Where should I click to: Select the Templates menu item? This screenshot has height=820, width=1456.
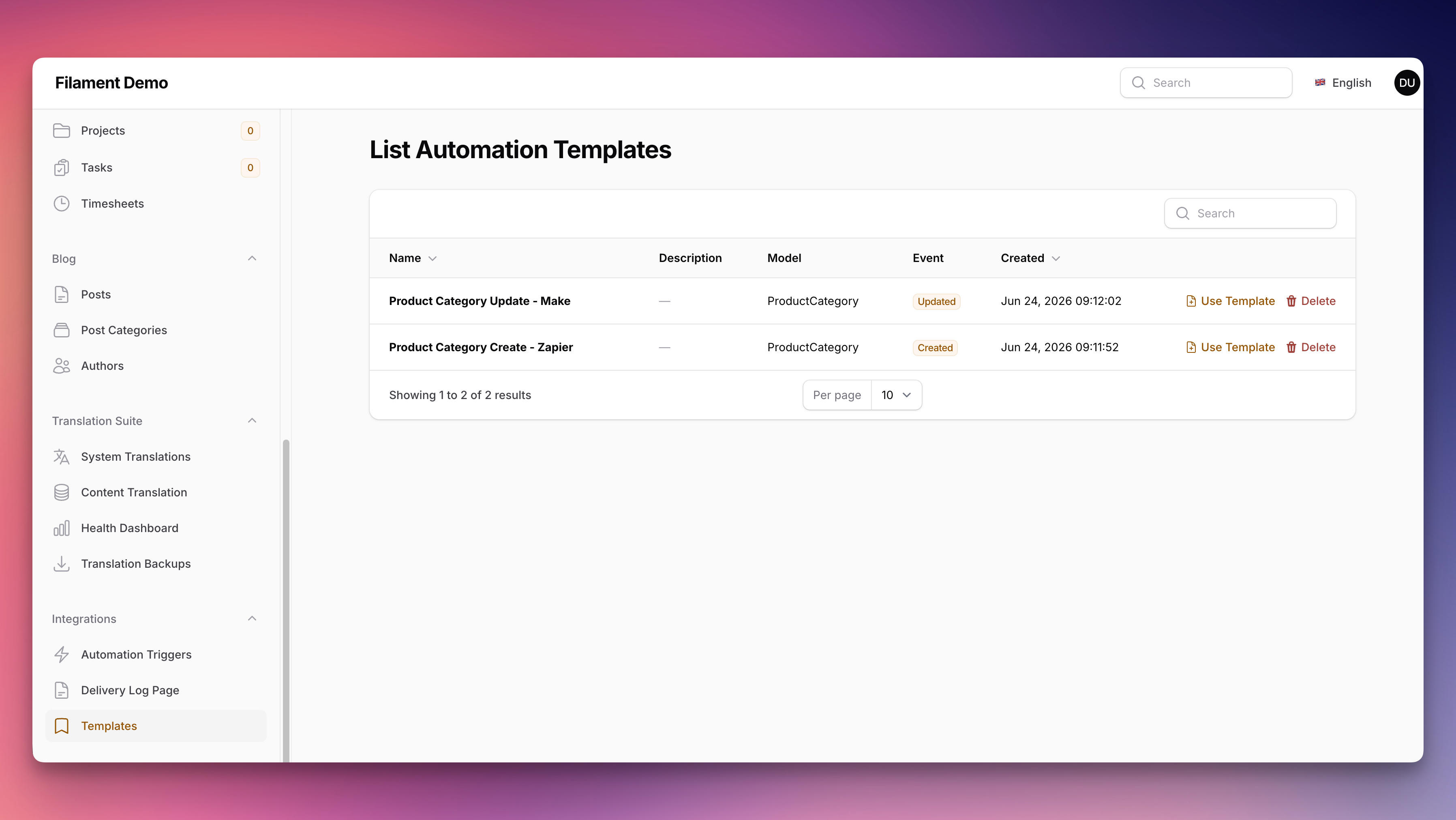point(156,726)
